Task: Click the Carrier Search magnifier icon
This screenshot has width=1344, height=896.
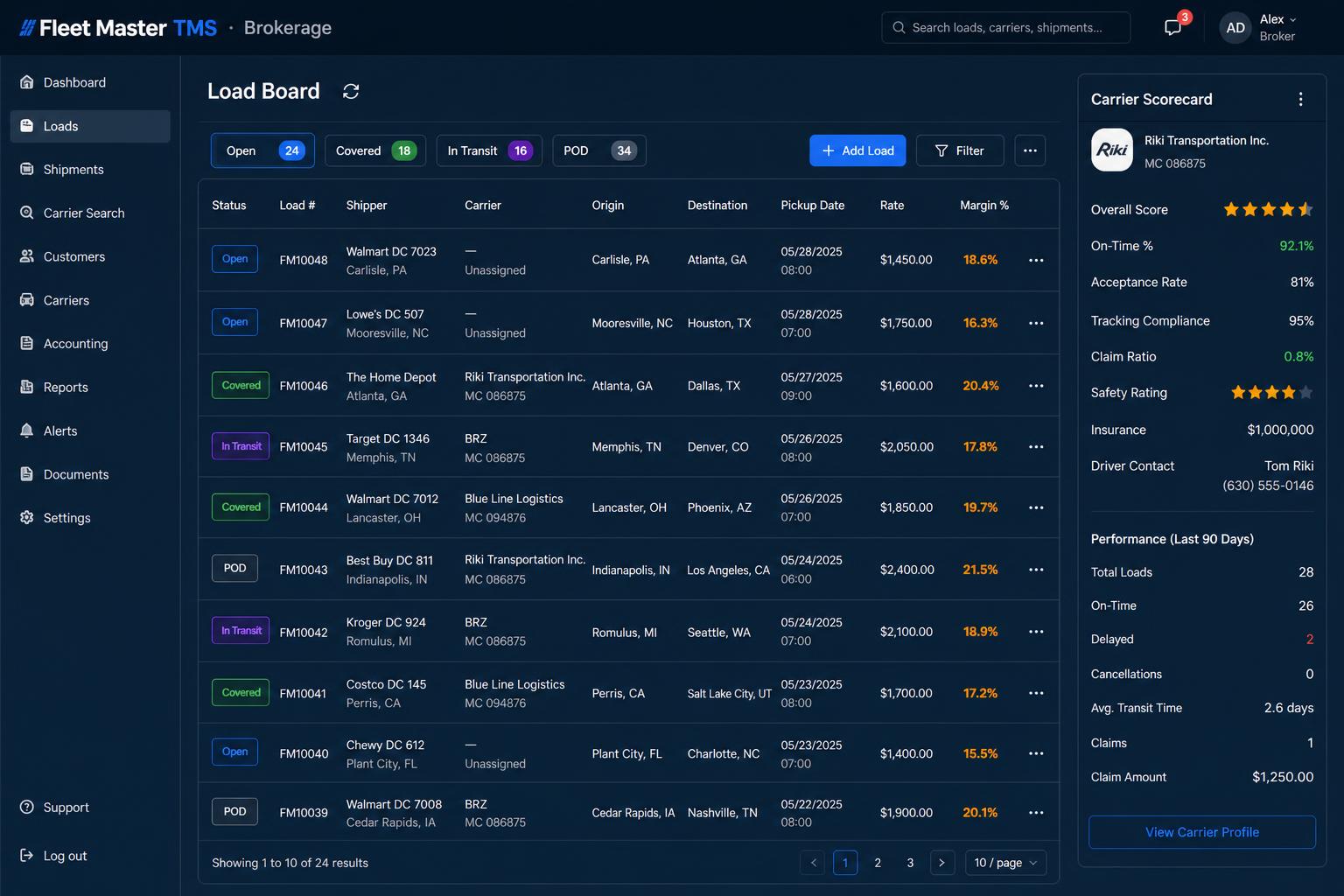Action: point(27,213)
